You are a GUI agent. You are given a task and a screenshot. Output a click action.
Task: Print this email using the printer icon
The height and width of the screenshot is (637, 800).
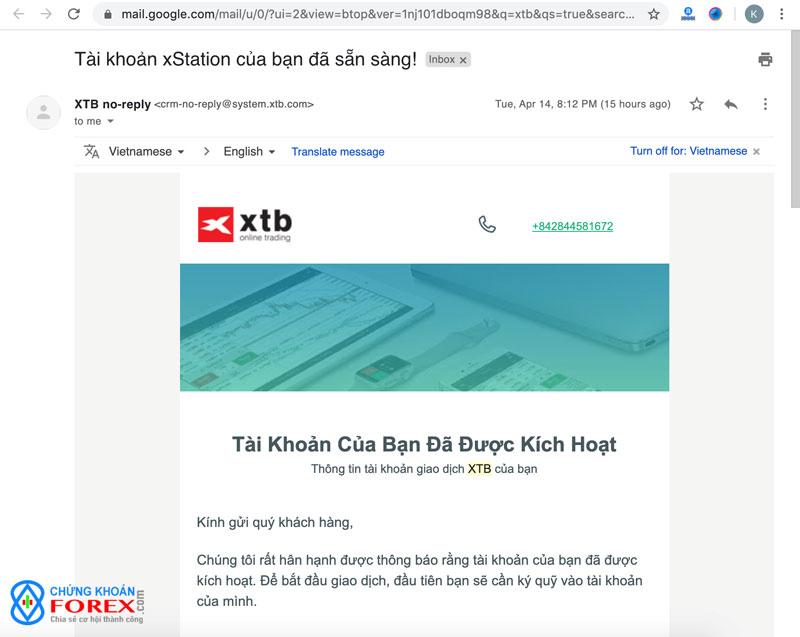pyautogui.click(x=765, y=59)
